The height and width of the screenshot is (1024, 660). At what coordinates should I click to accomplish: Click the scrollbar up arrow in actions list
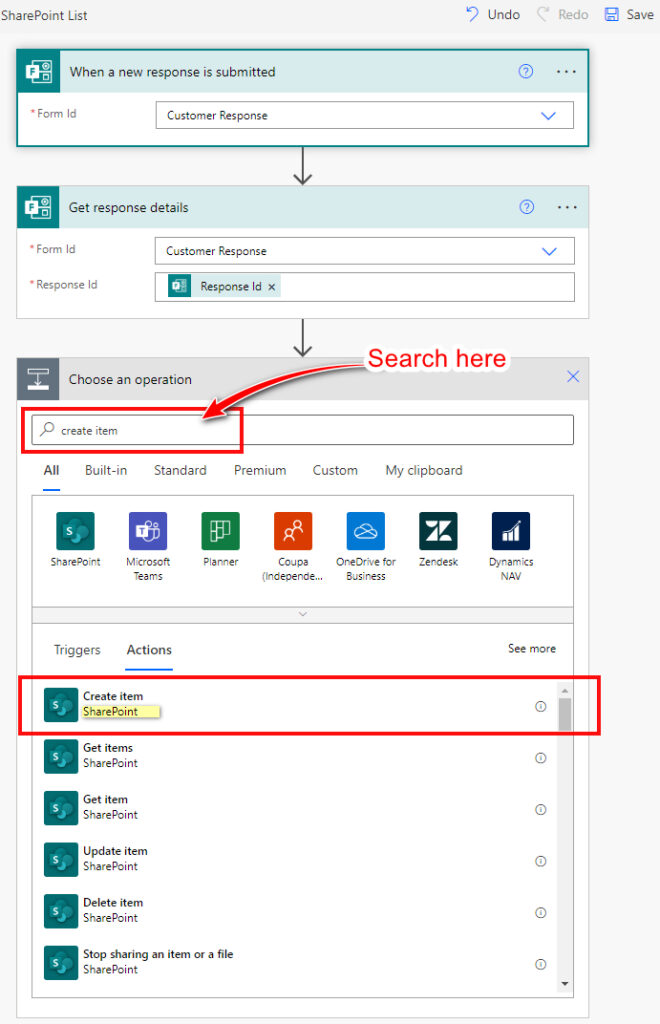pos(565,690)
